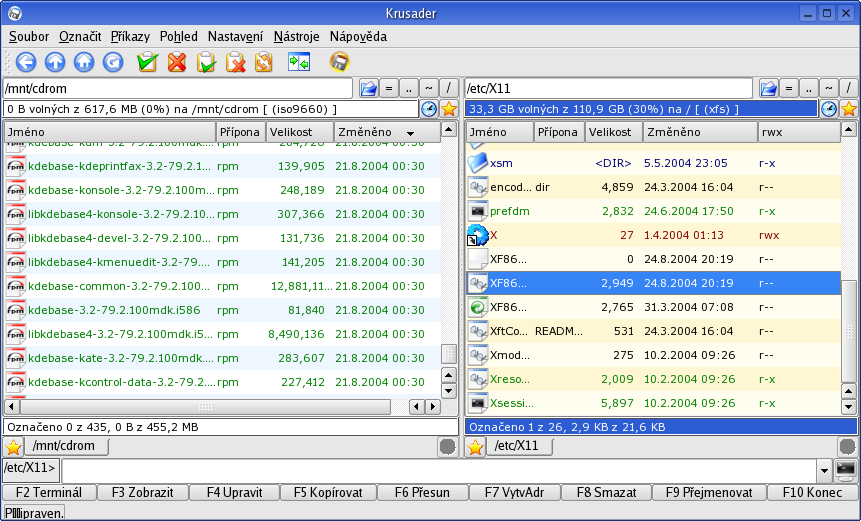
Task: Open the Pohled menu
Action: [x=178, y=37]
